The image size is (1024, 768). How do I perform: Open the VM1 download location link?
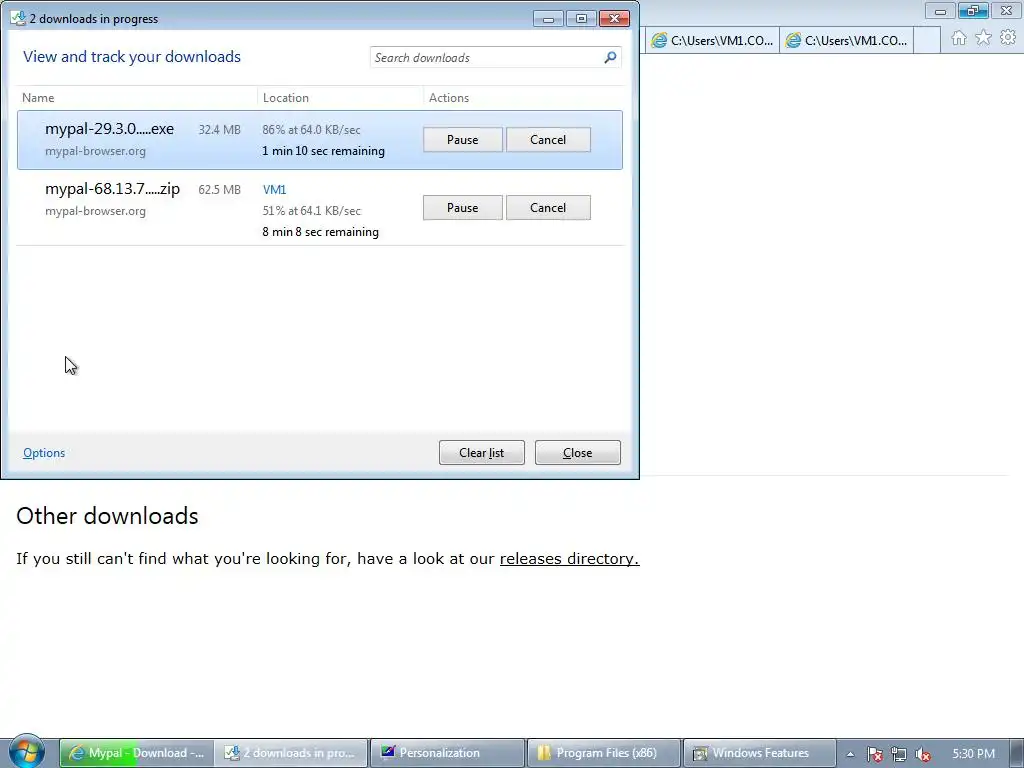click(x=274, y=189)
